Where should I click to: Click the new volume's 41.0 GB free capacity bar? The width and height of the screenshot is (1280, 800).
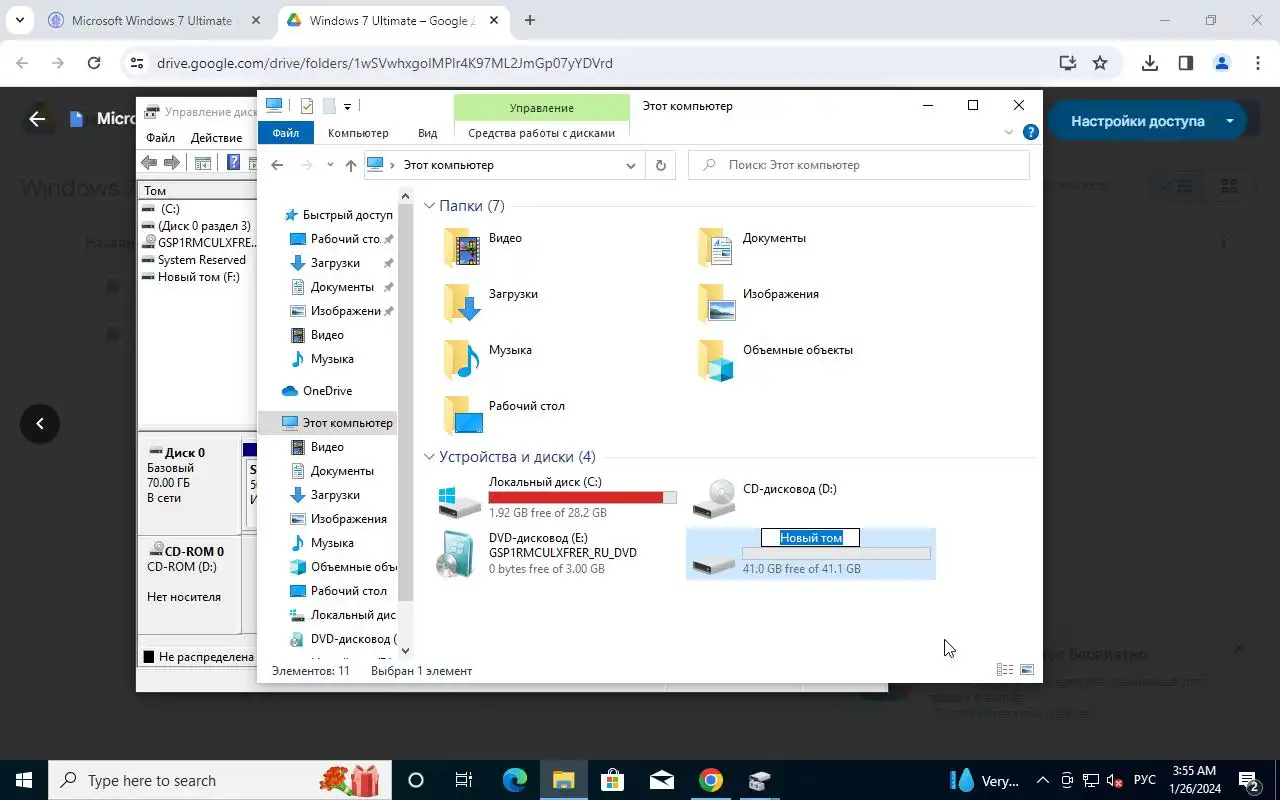(836, 553)
